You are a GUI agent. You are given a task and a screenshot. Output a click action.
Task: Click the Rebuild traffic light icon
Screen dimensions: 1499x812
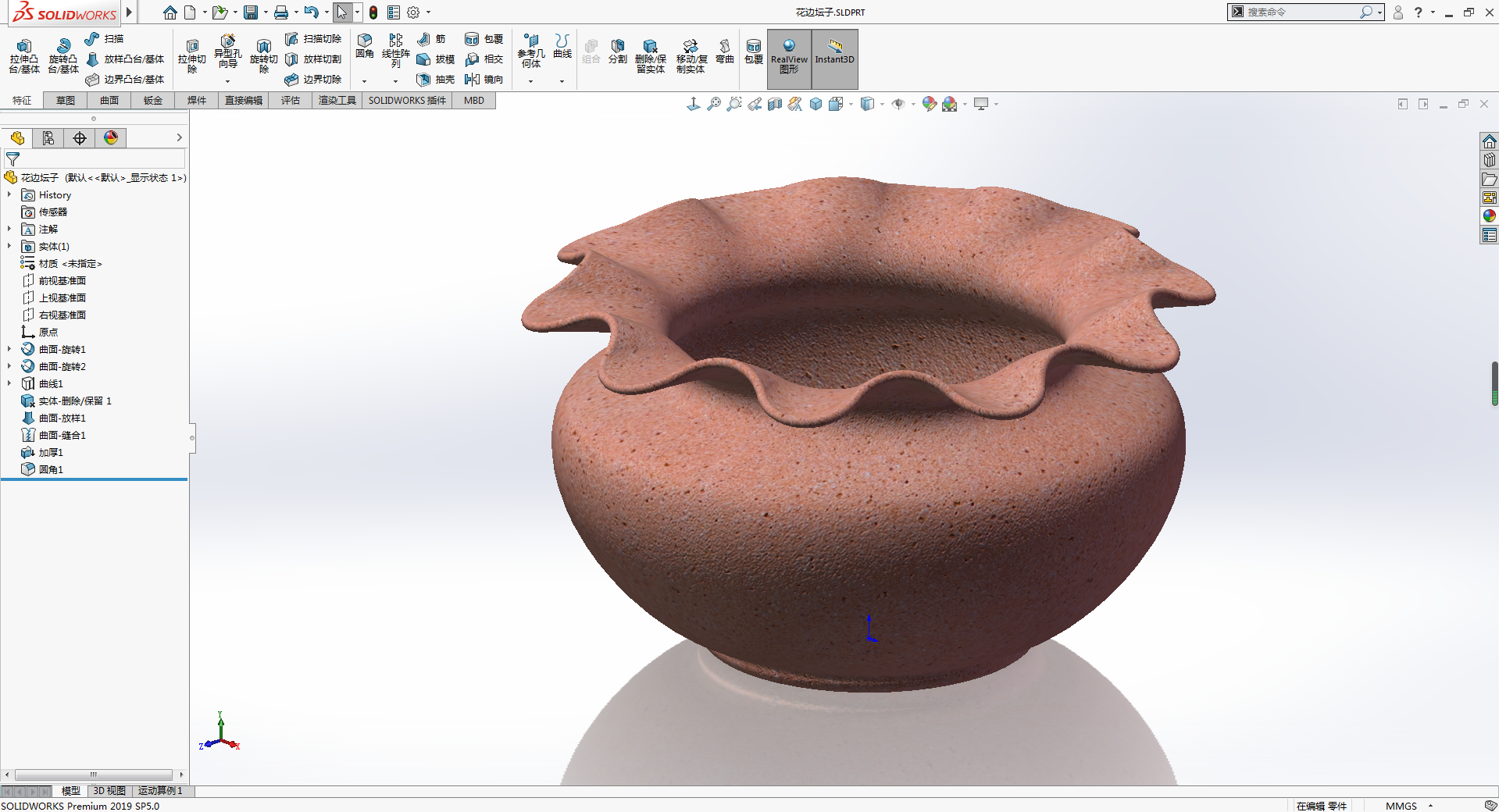click(x=373, y=12)
